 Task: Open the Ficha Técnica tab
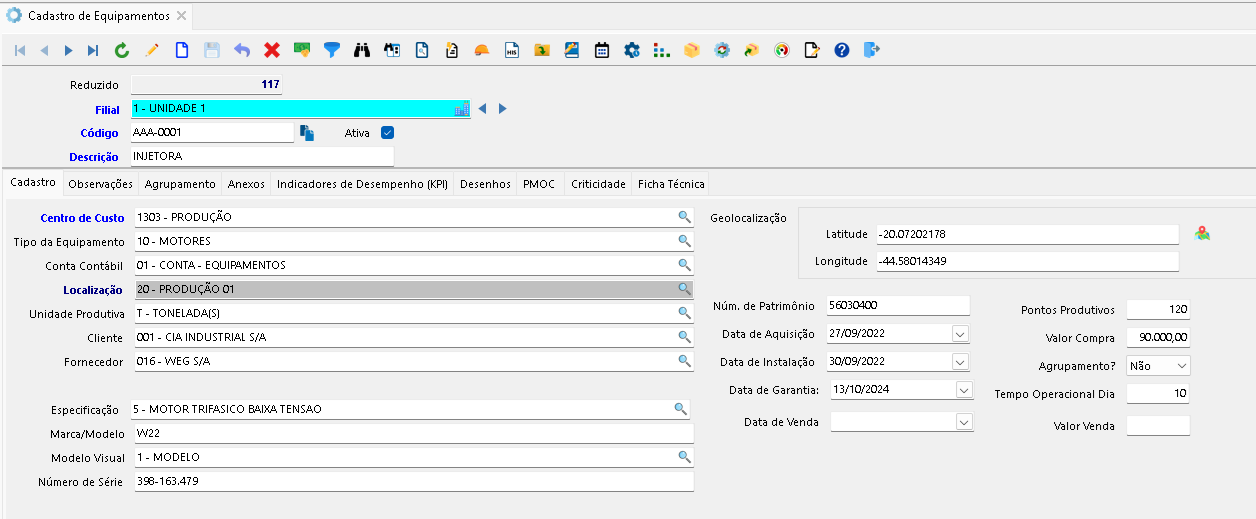(671, 184)
